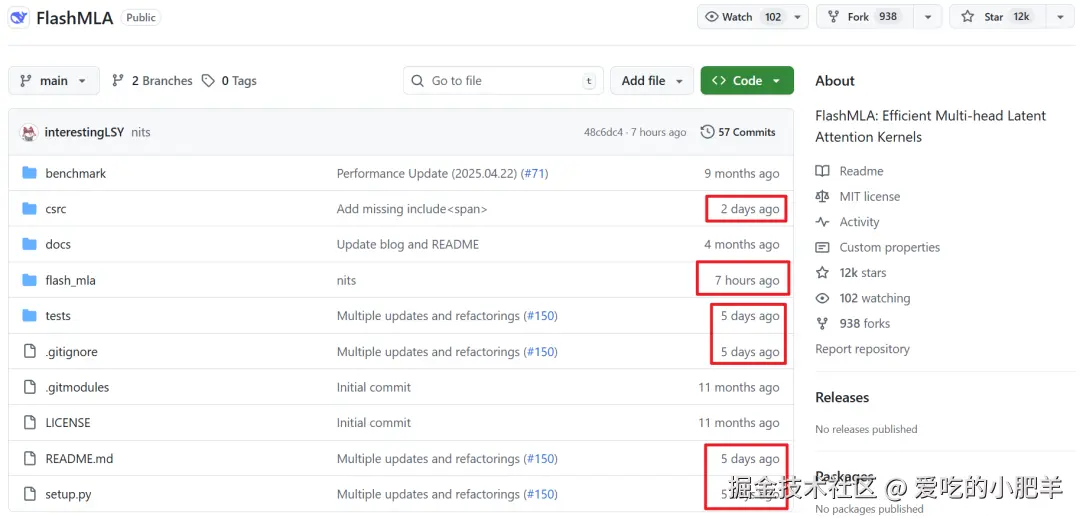This screenshot has width=1080, height=518.
Task: Click the Fork button
Action: [867, 17]
